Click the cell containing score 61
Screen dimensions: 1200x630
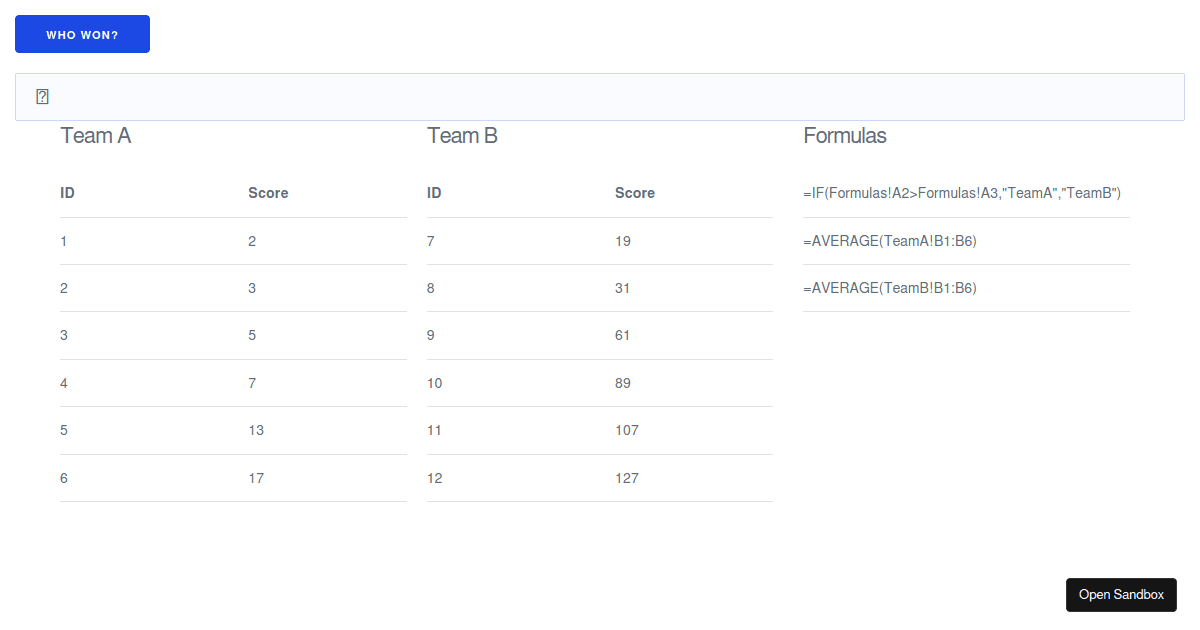622,335
